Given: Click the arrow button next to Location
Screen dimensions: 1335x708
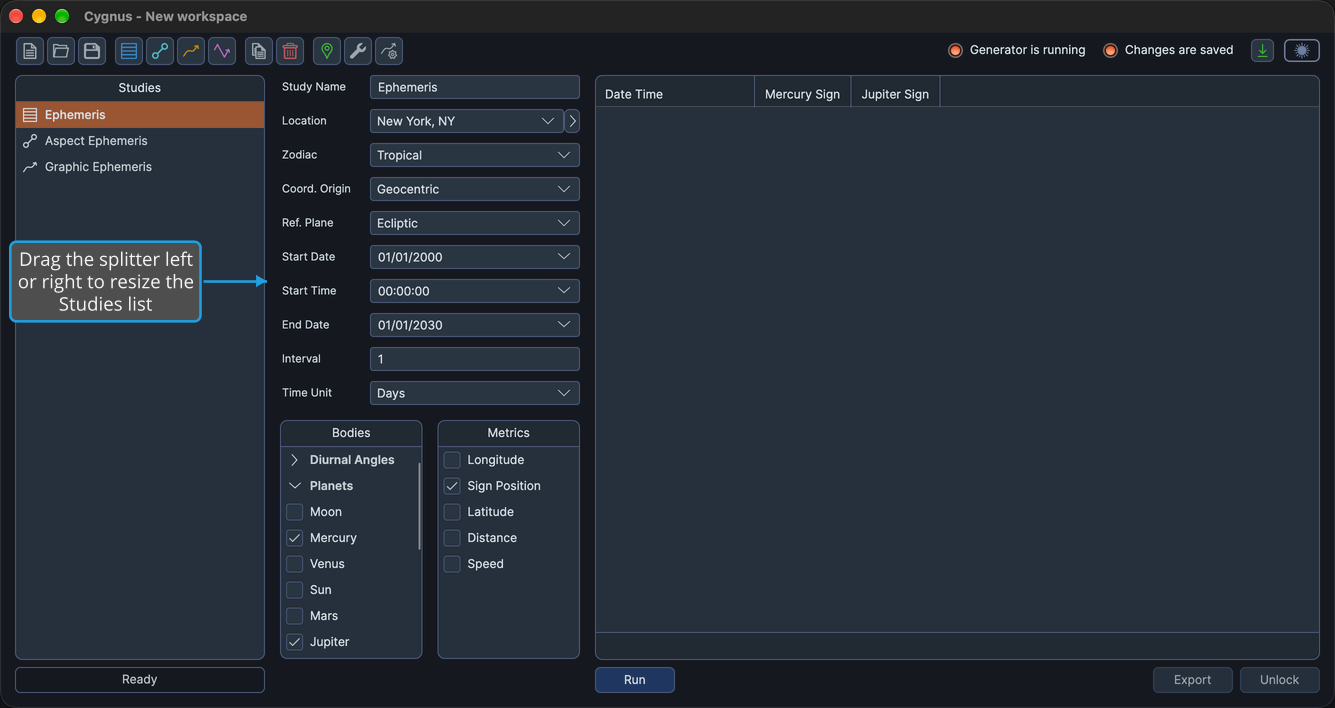Looking at the screenshot, I should (x=572, y=121).
